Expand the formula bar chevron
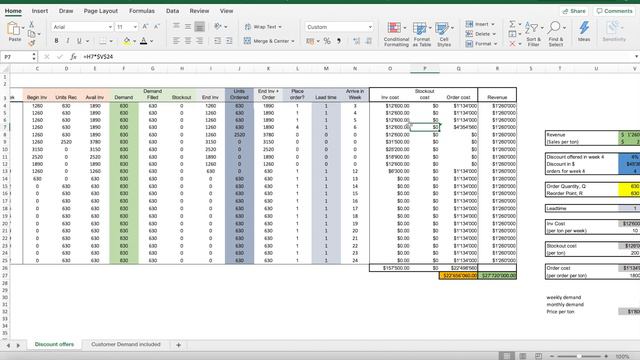This screenshot has height=360, width=640. tap(636, 57)
